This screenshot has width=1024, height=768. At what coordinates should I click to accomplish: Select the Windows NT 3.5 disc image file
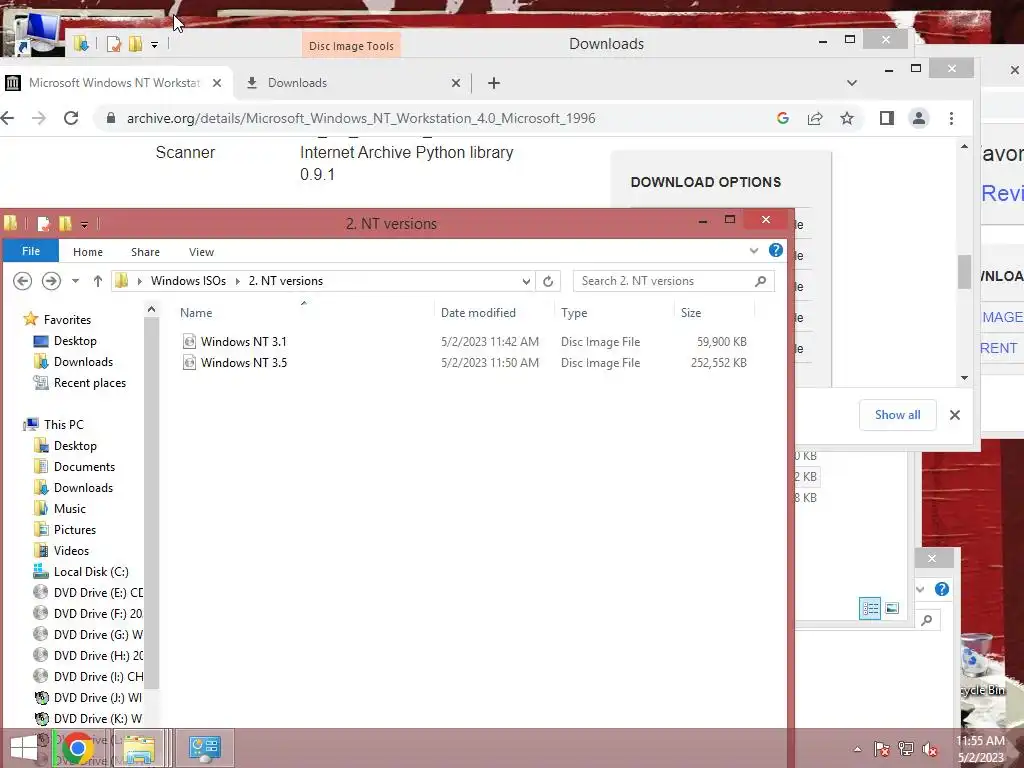coord(243,362)
